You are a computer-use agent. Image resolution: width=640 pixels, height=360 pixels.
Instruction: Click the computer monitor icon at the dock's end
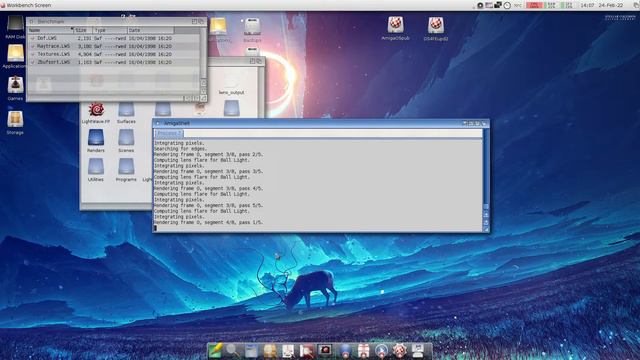(x=418, y=351)
